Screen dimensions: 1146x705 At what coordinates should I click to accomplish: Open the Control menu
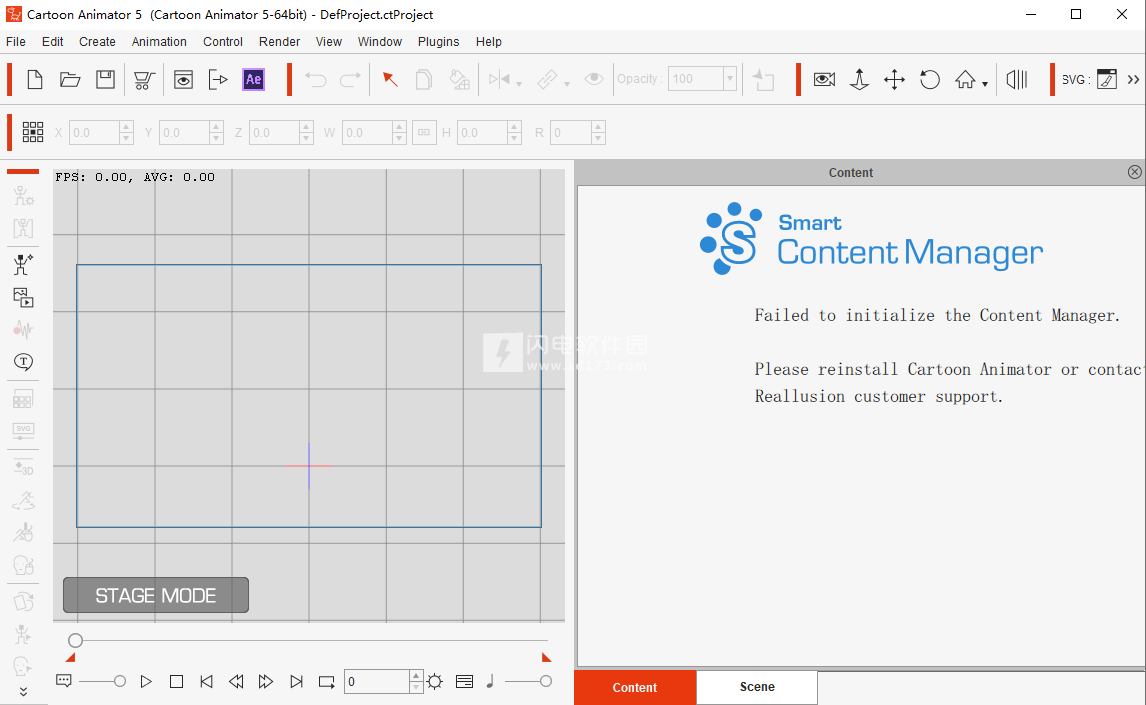click(223, 42)
